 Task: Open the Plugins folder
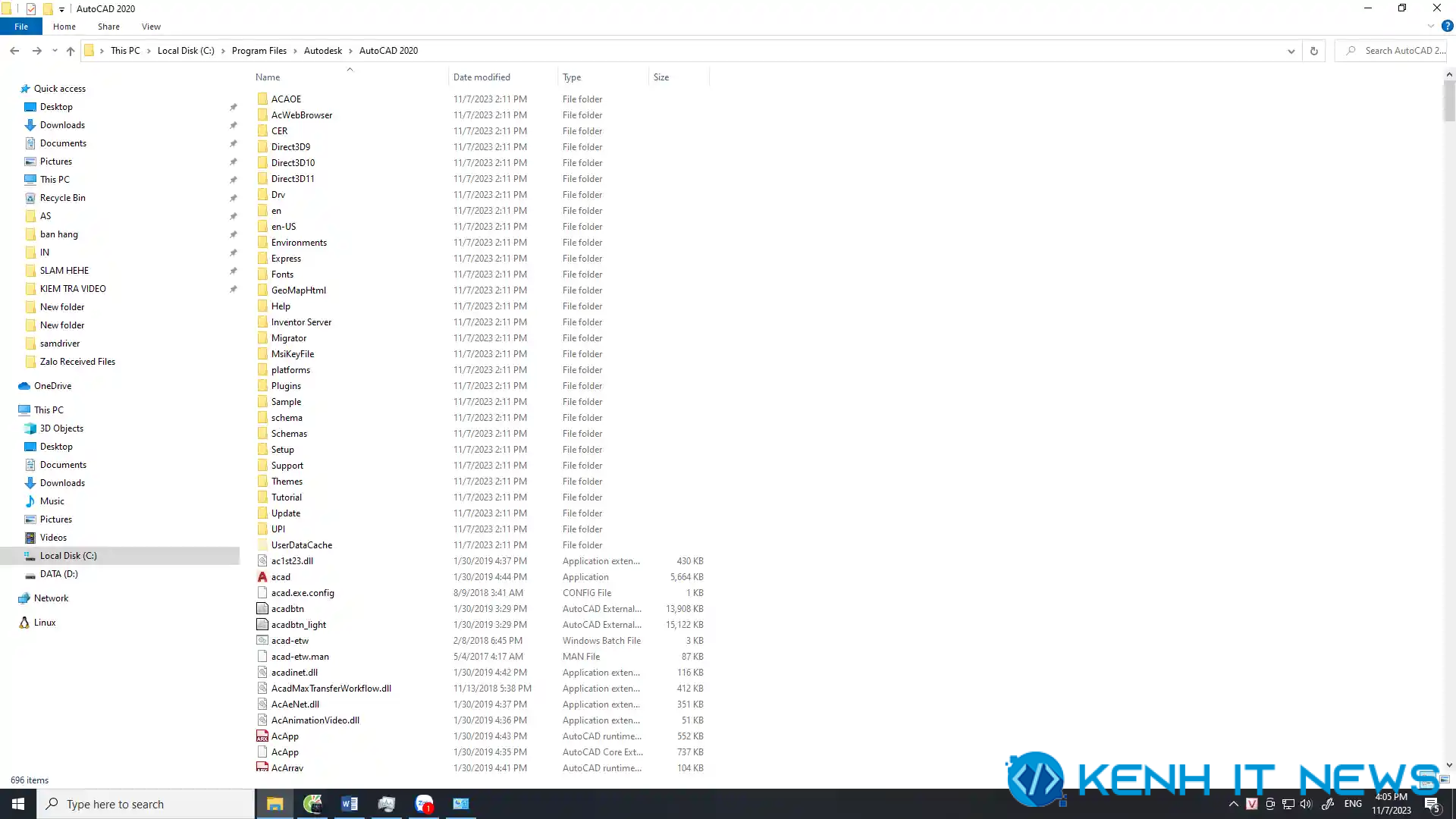click(286, 385)
